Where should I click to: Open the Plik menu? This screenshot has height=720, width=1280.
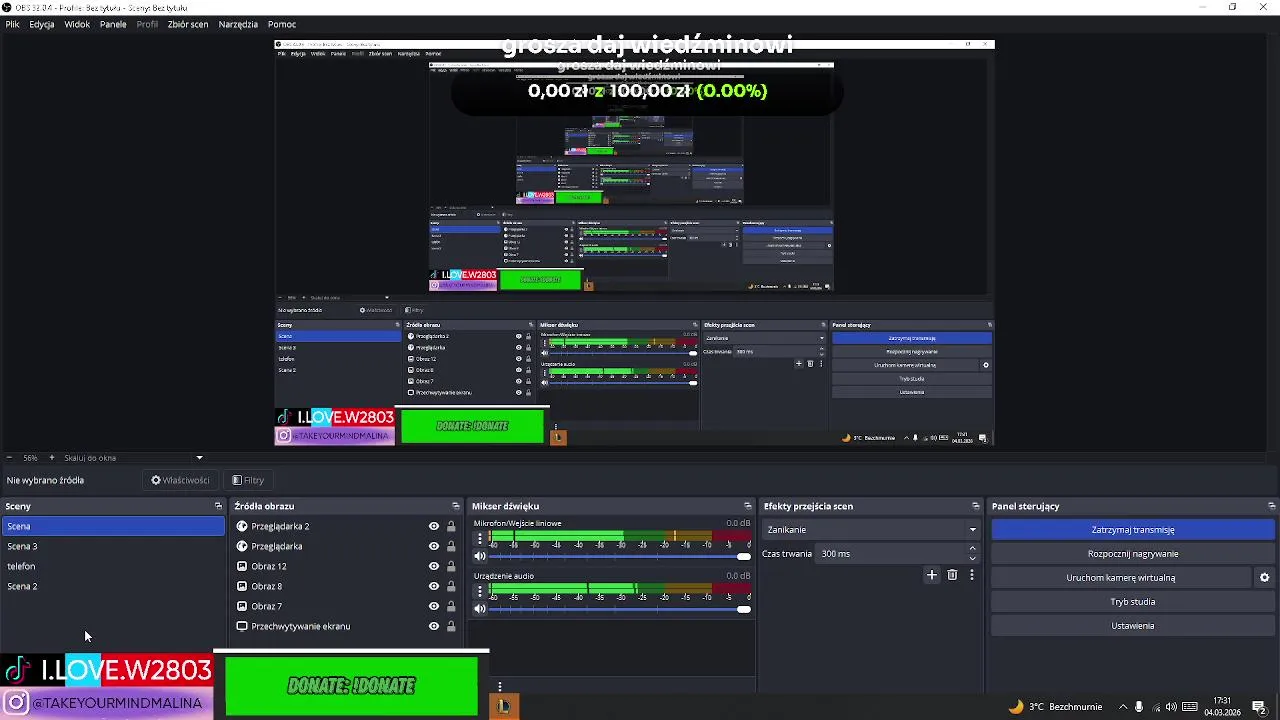[x=12, y=24]
